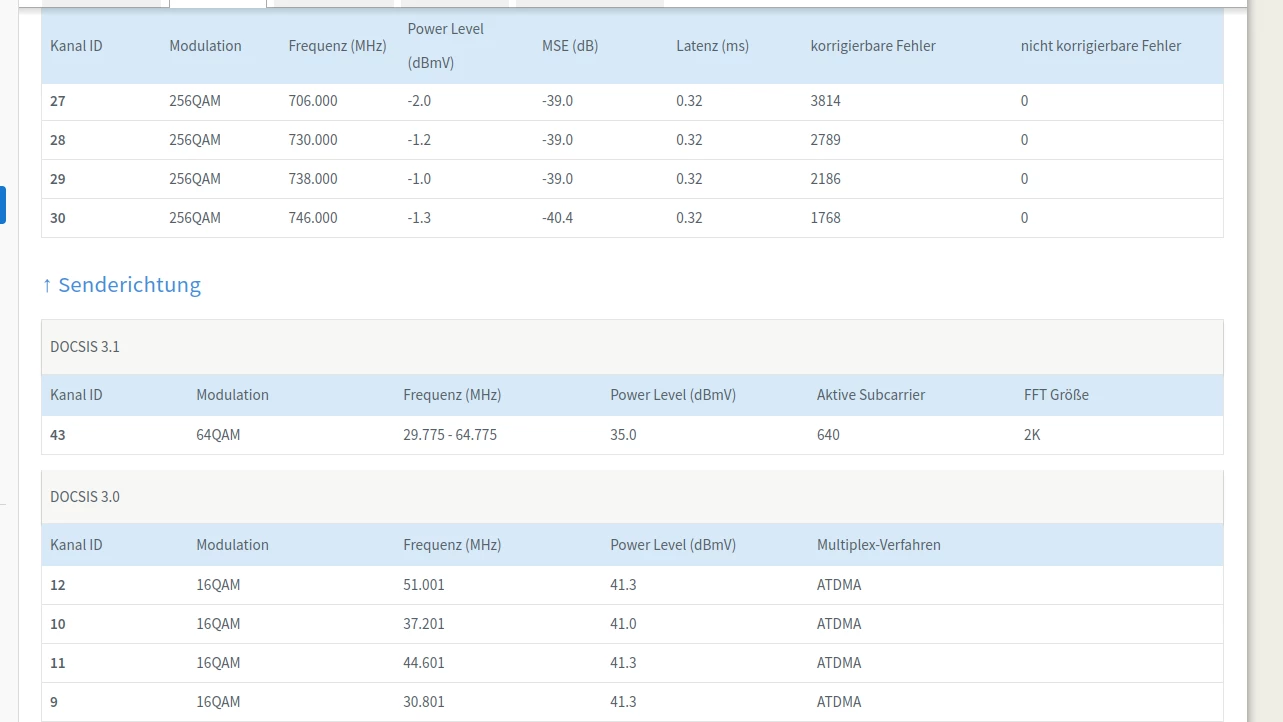Select channel ID 30 in the table
Image resolution: width=1283 pixels, height=722 pixels.
click(x=58, y=218)
